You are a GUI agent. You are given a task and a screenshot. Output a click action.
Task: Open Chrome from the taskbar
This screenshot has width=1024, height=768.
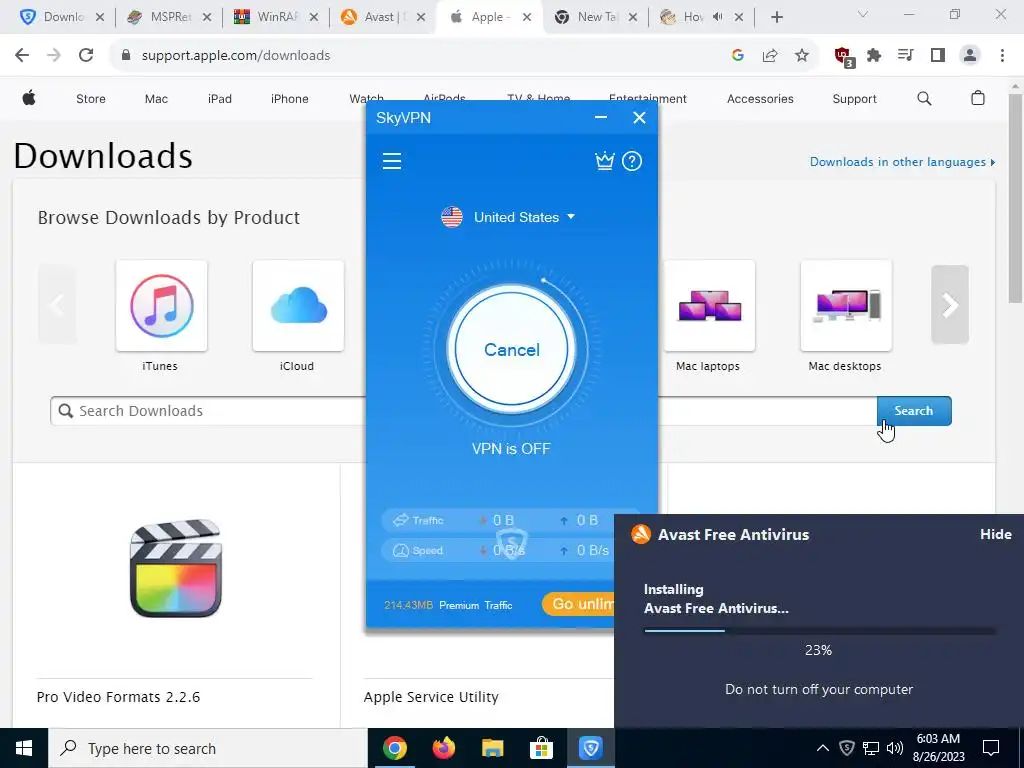394,748
